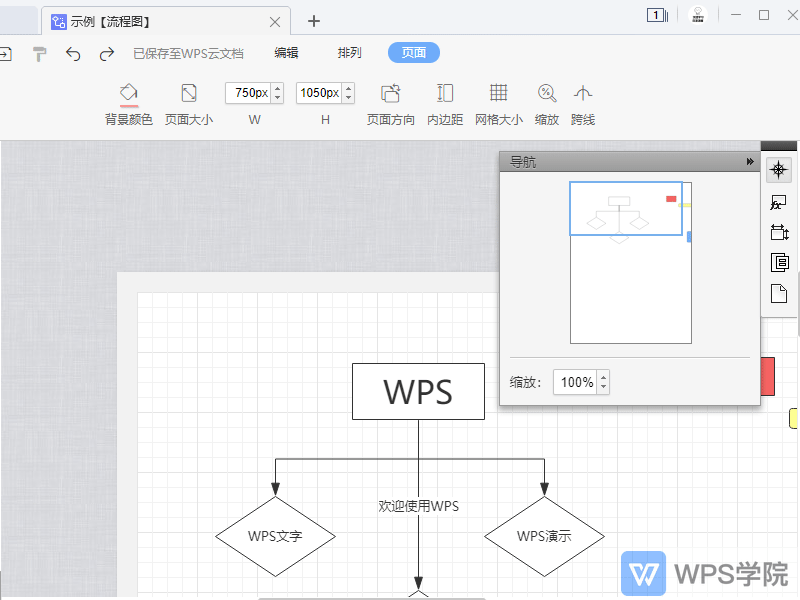Open the sidebar icon below the fx icon
Viewport: 800px width, 600px height.
(779, 232)
